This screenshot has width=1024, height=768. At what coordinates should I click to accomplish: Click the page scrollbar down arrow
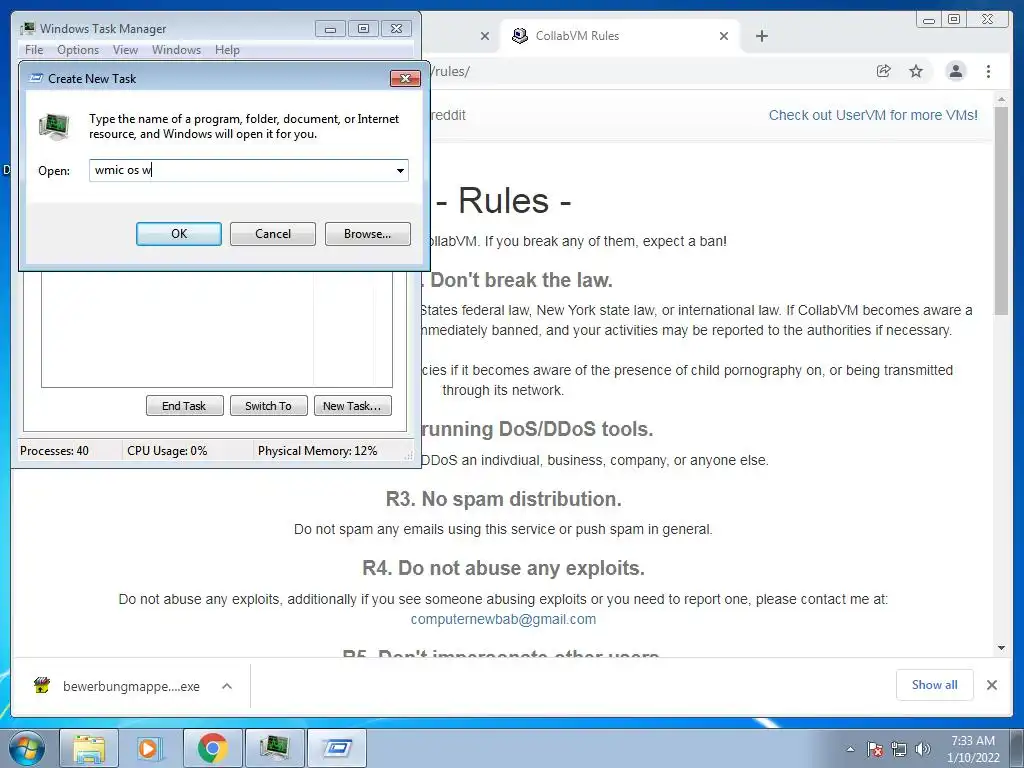(x=1001, y=648)
